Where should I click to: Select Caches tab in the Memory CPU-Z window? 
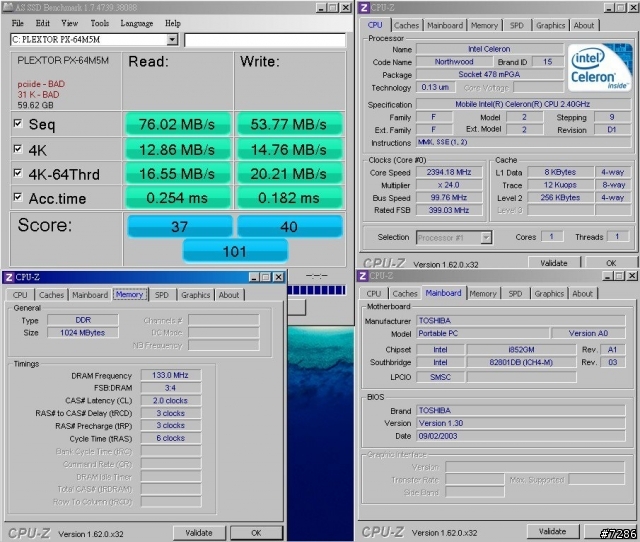[51, 295]
